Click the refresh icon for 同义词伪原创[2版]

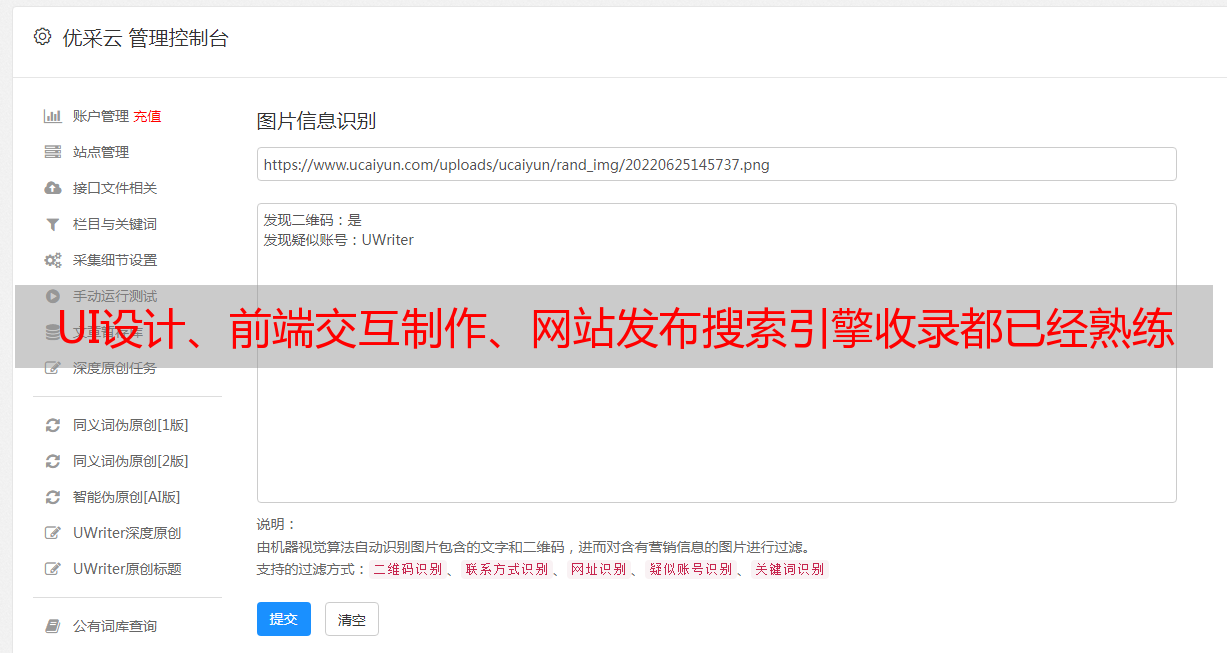pyautogui.click(x=53, y=461)
